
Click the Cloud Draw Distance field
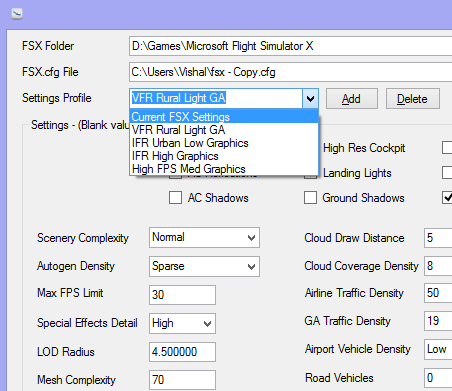point(438,238)
